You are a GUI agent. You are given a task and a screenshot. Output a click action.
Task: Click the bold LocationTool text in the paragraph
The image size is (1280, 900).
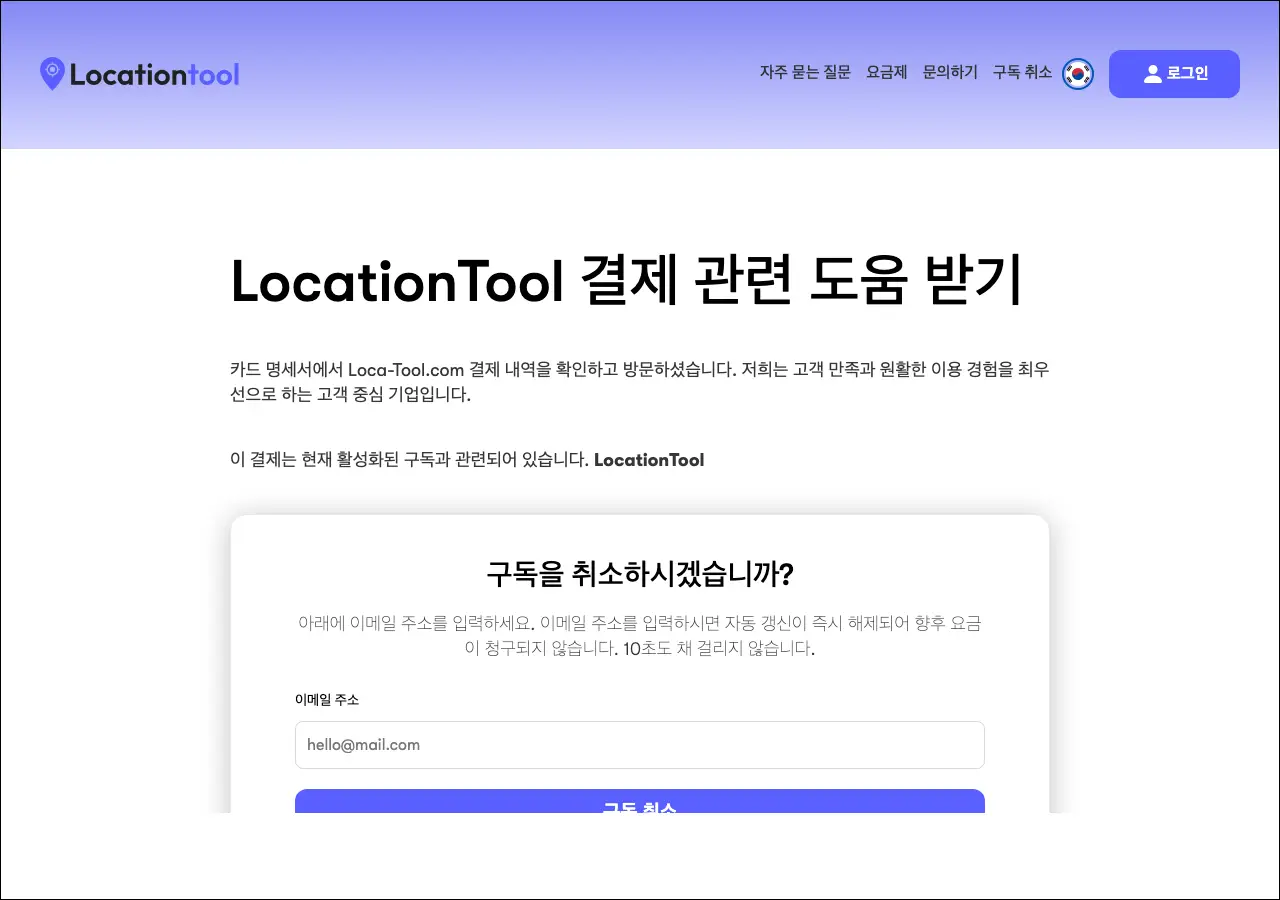point(649,460)
